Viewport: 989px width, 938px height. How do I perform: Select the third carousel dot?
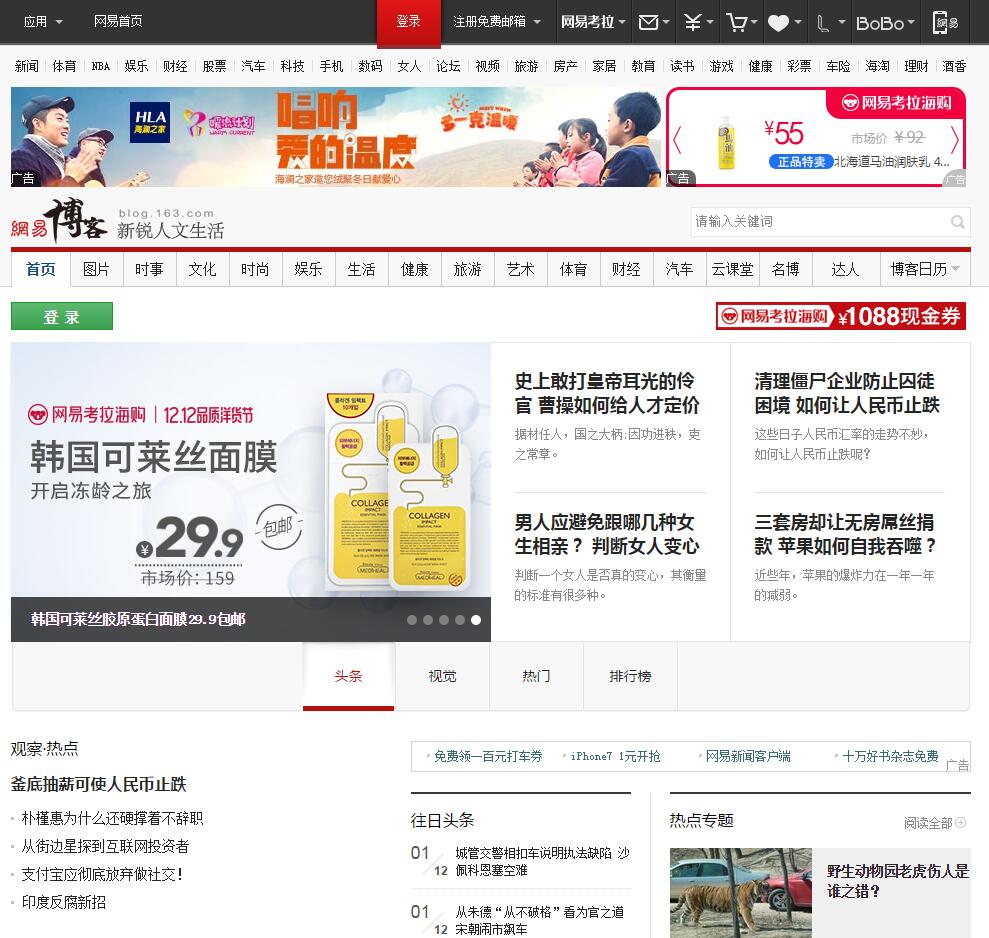click(x=444, y=620)
